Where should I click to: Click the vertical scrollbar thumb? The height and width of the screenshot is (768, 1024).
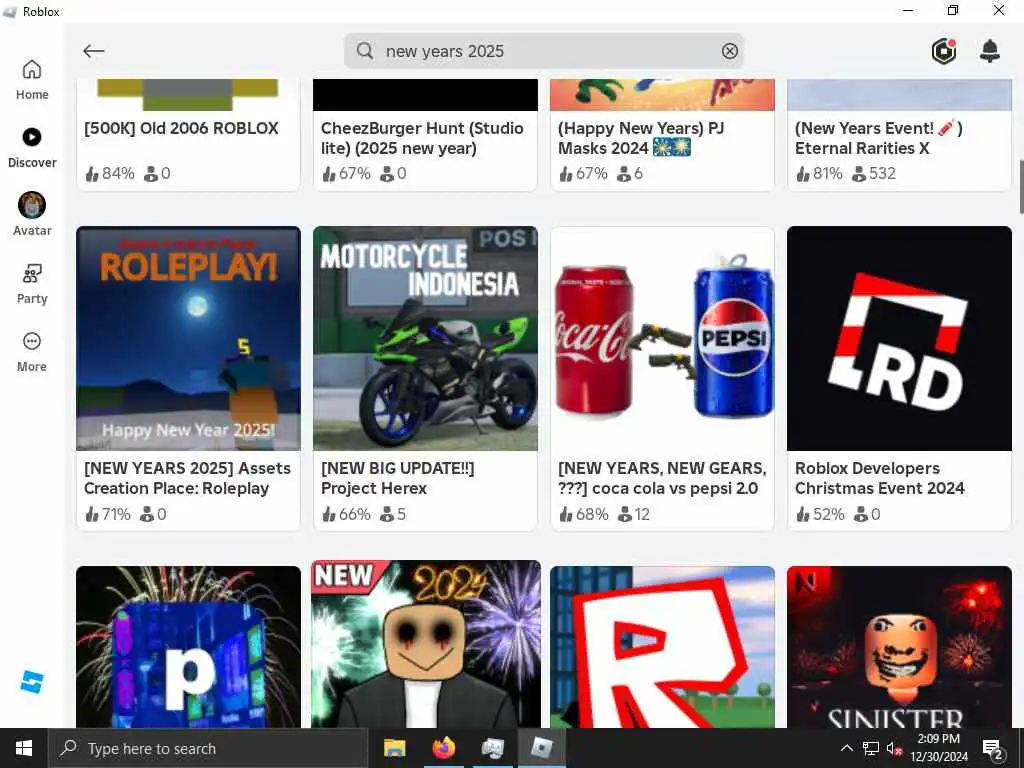point(1021,186)
